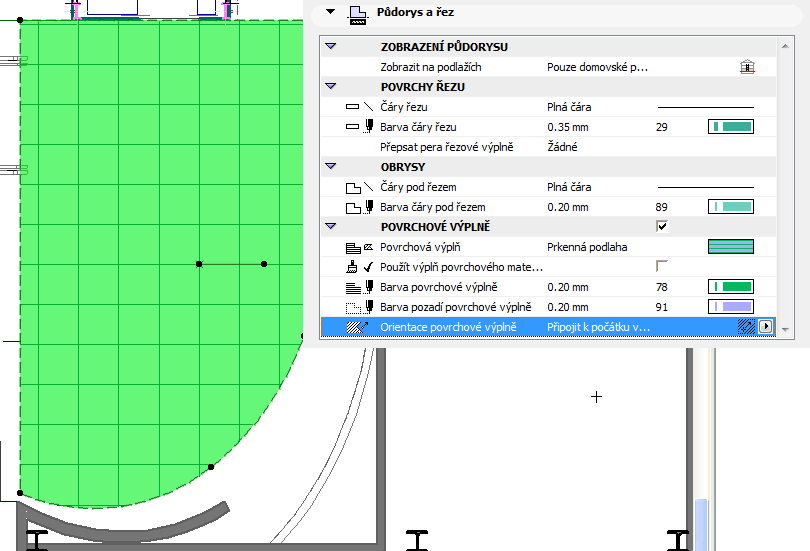Collapse the Obrysy section
This screenshot has width=810, height=551.
point(331,167)
